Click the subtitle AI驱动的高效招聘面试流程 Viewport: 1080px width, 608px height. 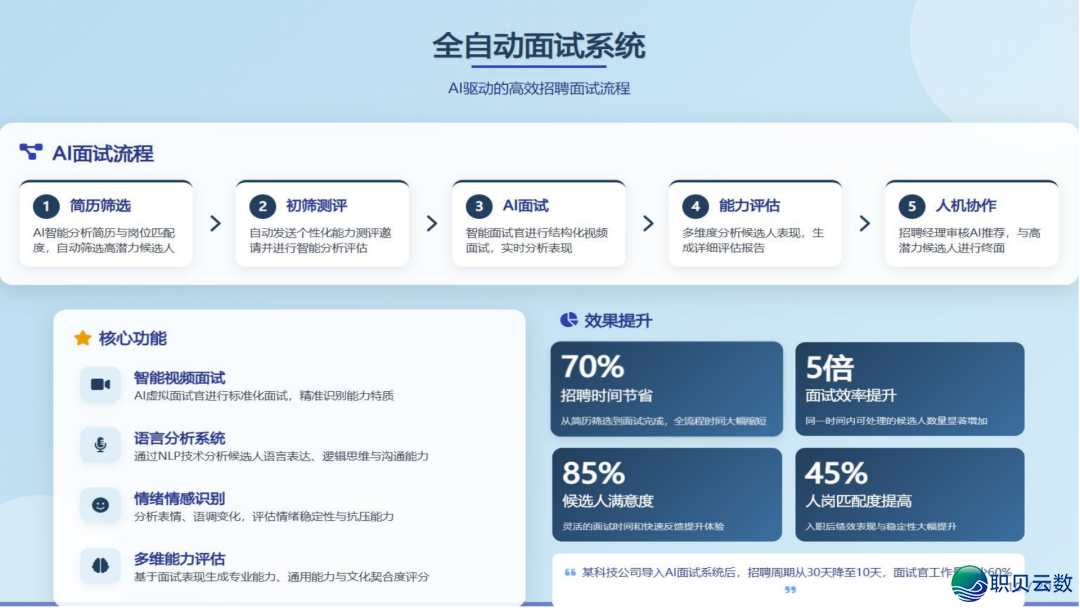(539, 88)
